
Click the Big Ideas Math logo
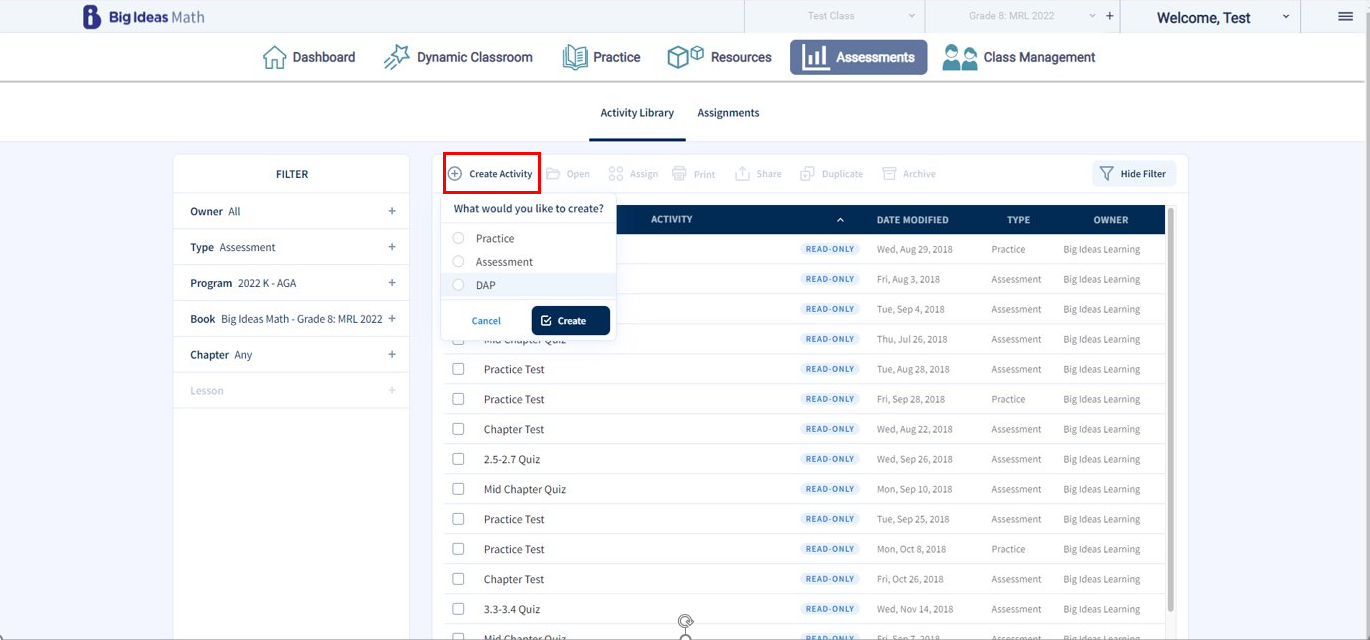click(x=143, y=17)
